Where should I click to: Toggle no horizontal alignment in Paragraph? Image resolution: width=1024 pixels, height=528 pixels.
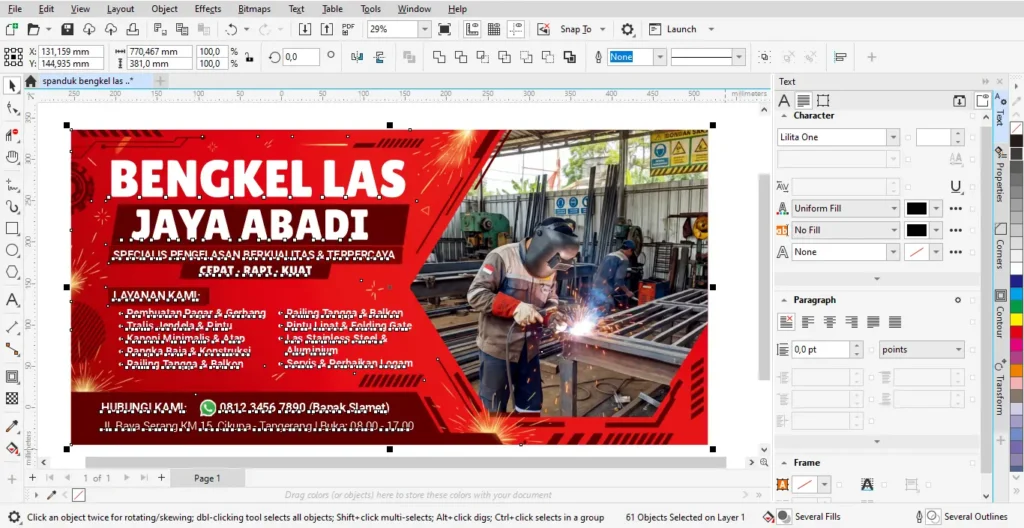(786, 322)
